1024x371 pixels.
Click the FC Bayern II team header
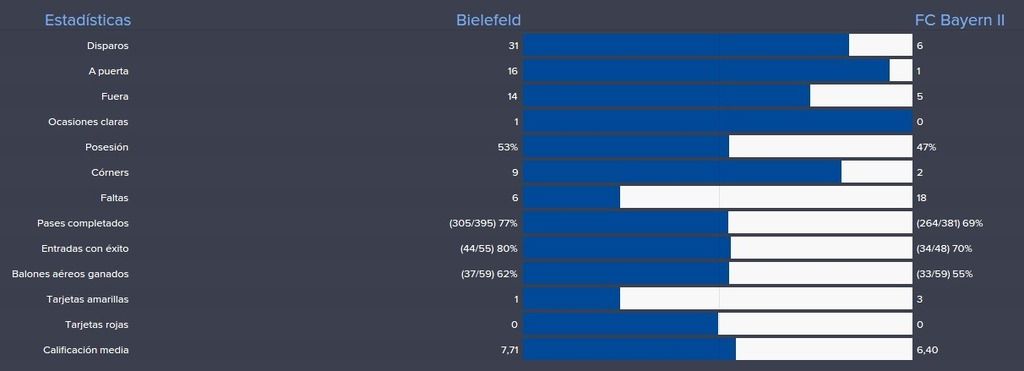click(959, 20)
